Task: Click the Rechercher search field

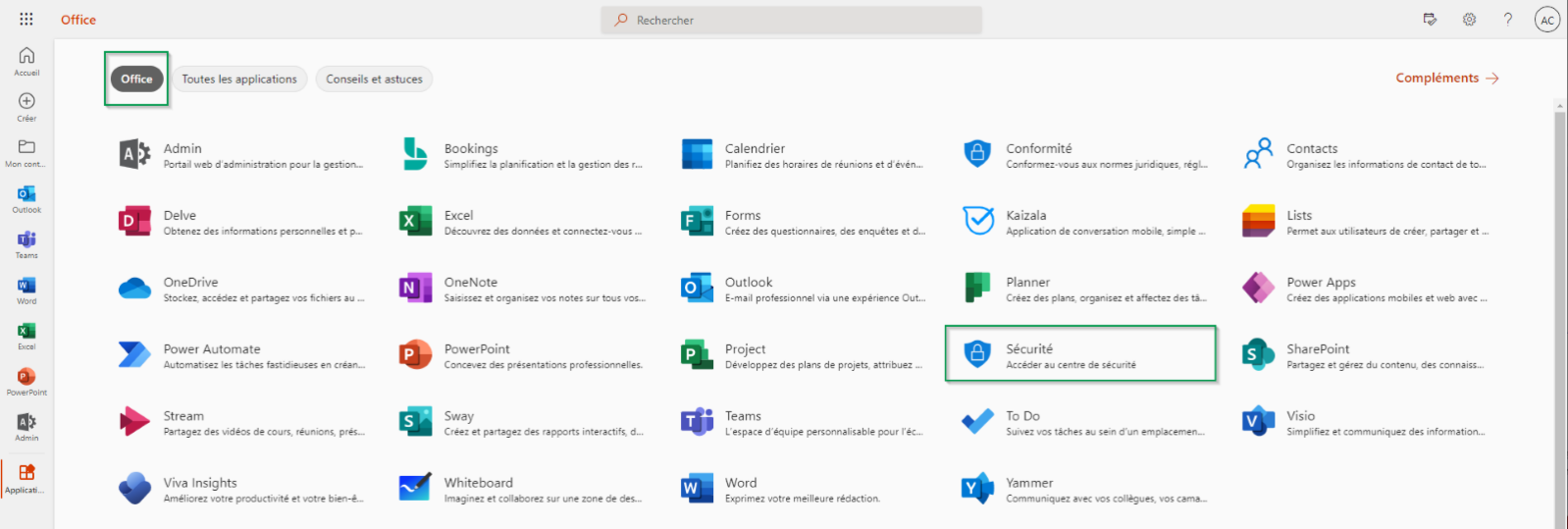Action: [791, 20]
